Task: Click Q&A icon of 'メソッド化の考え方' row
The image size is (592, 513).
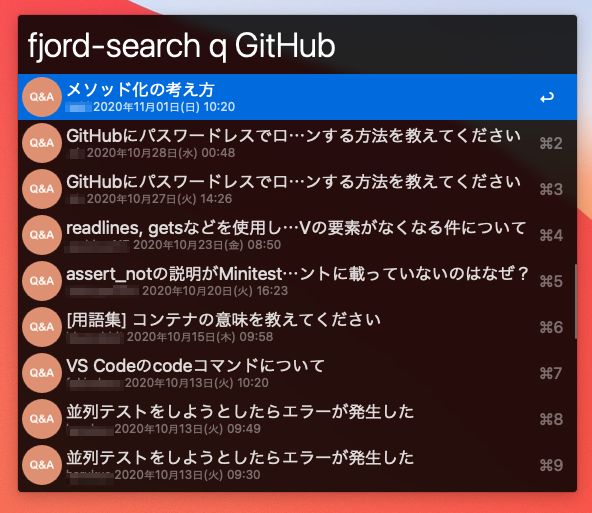Action: [x=42, y=97]
